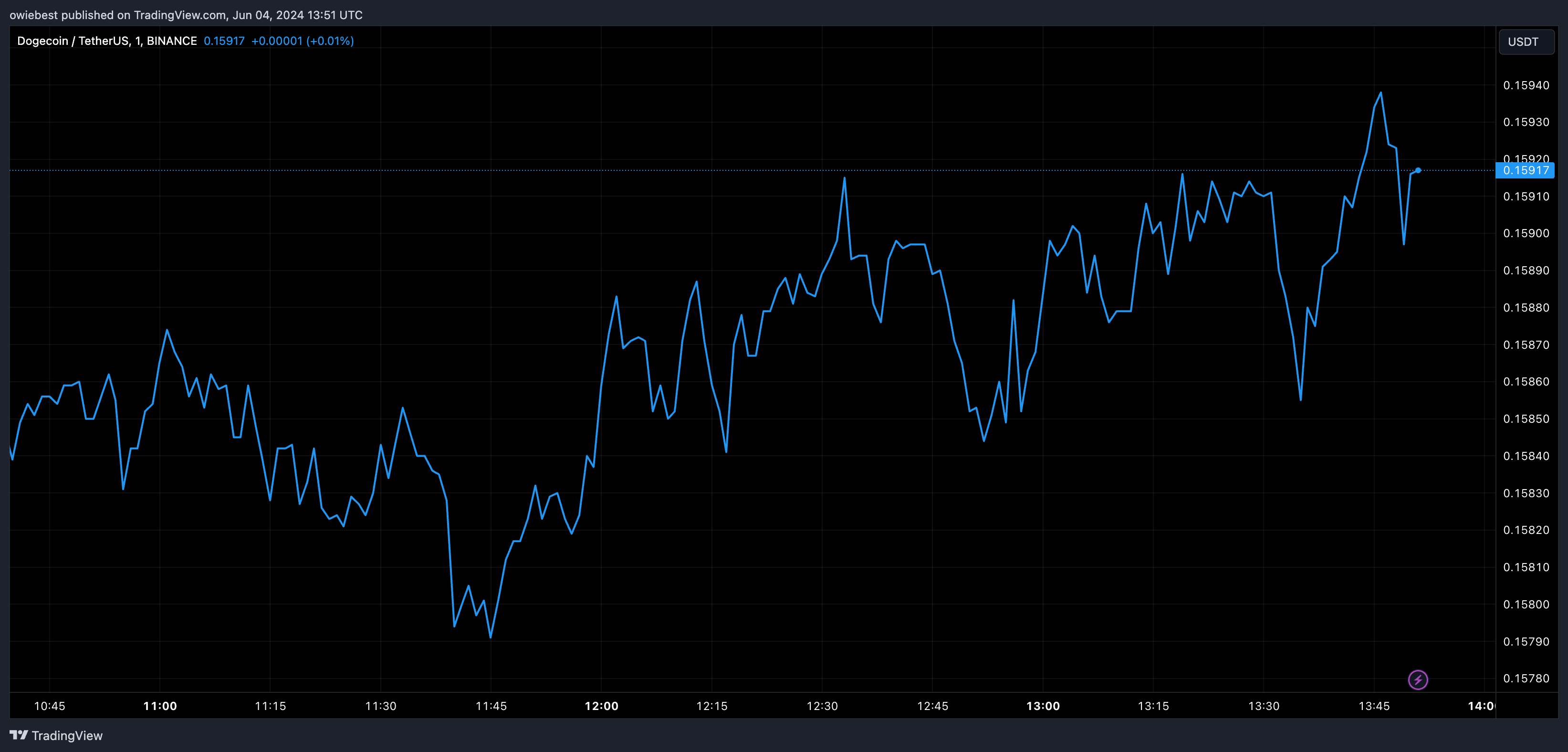Click the 13:15 time axis label
1568x752 pixels.
tap(1153, 706)
